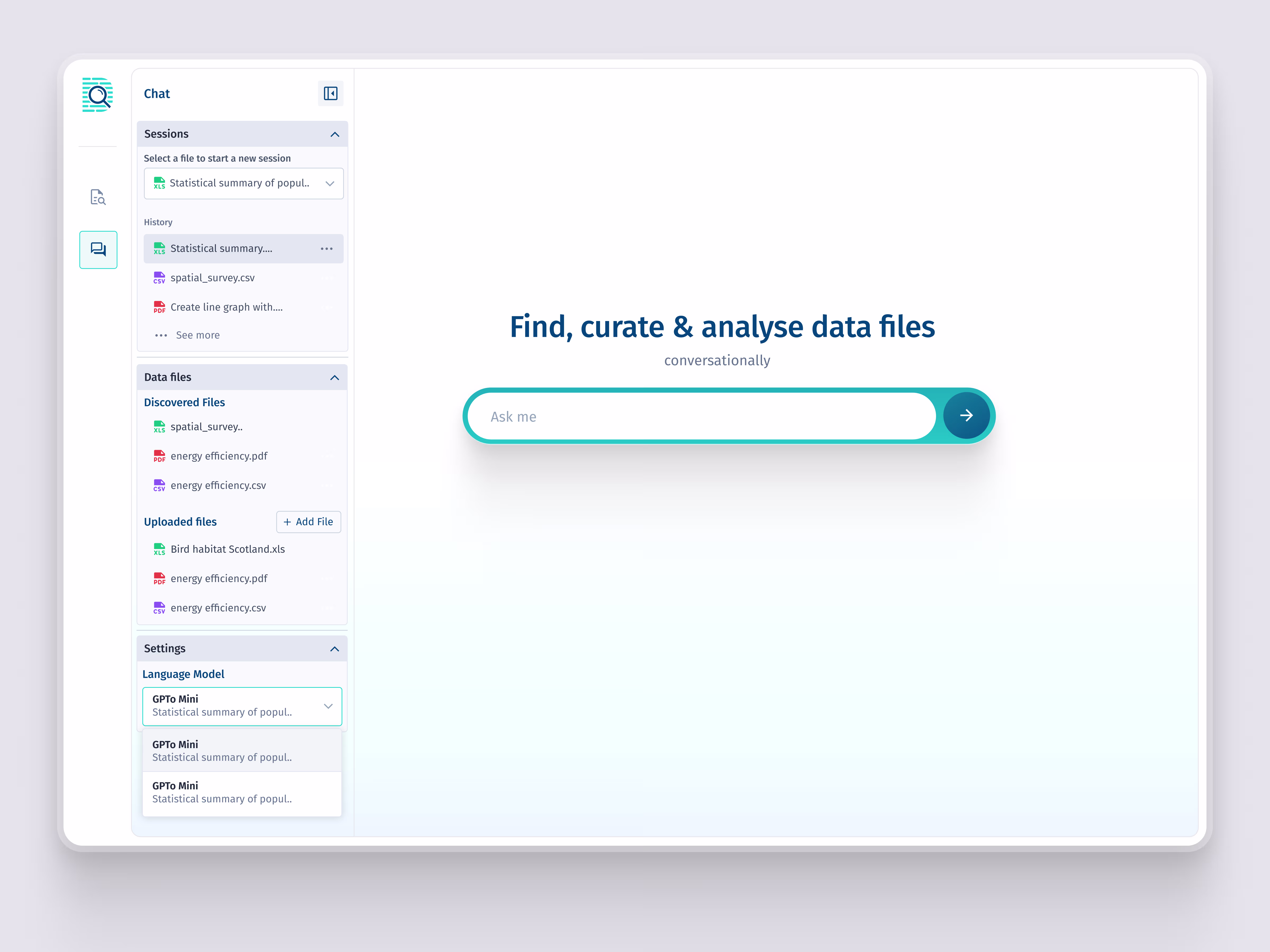Open the document search sidebar icon
The height and width of the screenshot is (952, 1270).
point(98,197)
